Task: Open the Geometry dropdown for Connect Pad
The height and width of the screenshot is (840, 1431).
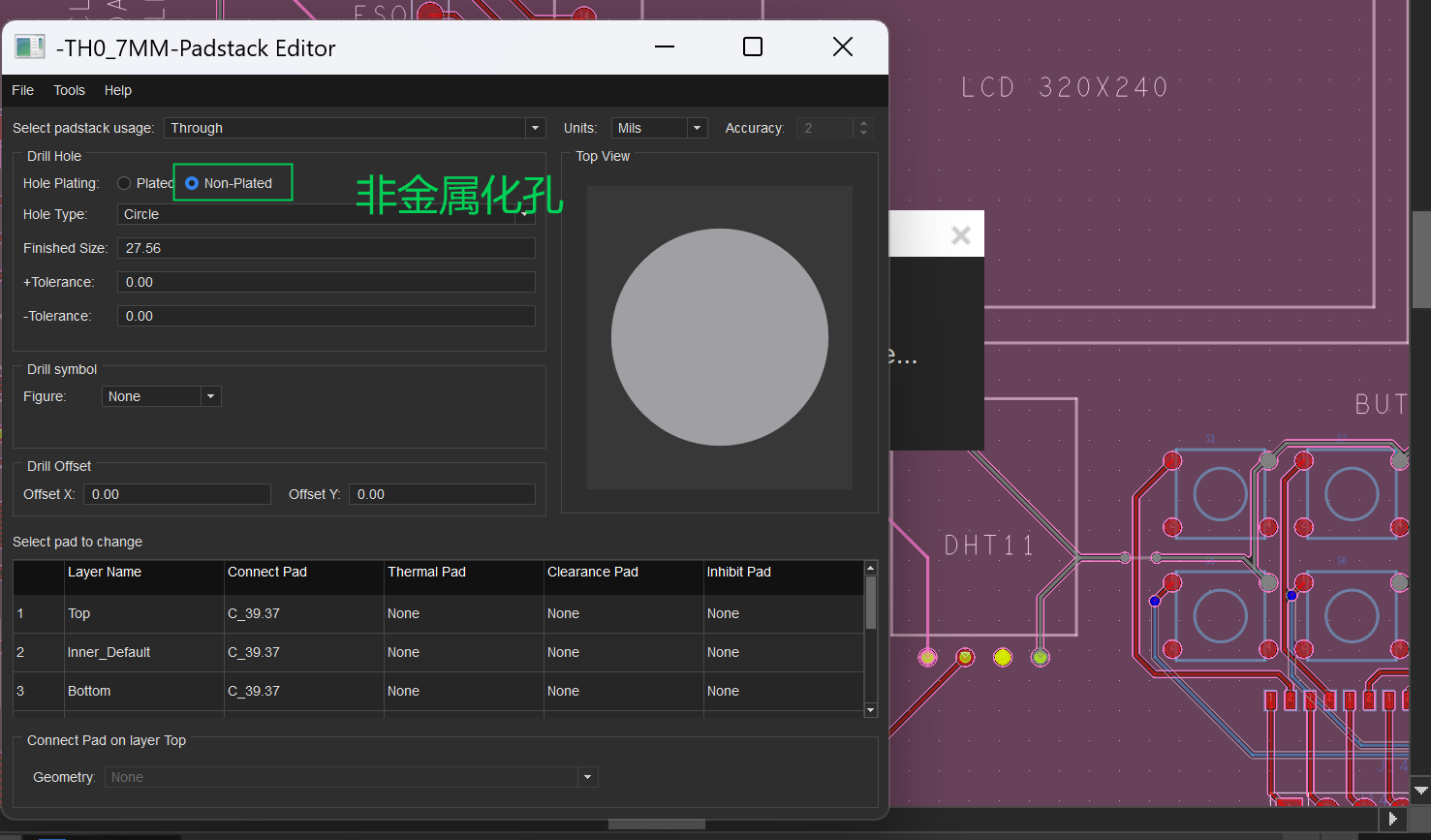Action: click(586, 777)
